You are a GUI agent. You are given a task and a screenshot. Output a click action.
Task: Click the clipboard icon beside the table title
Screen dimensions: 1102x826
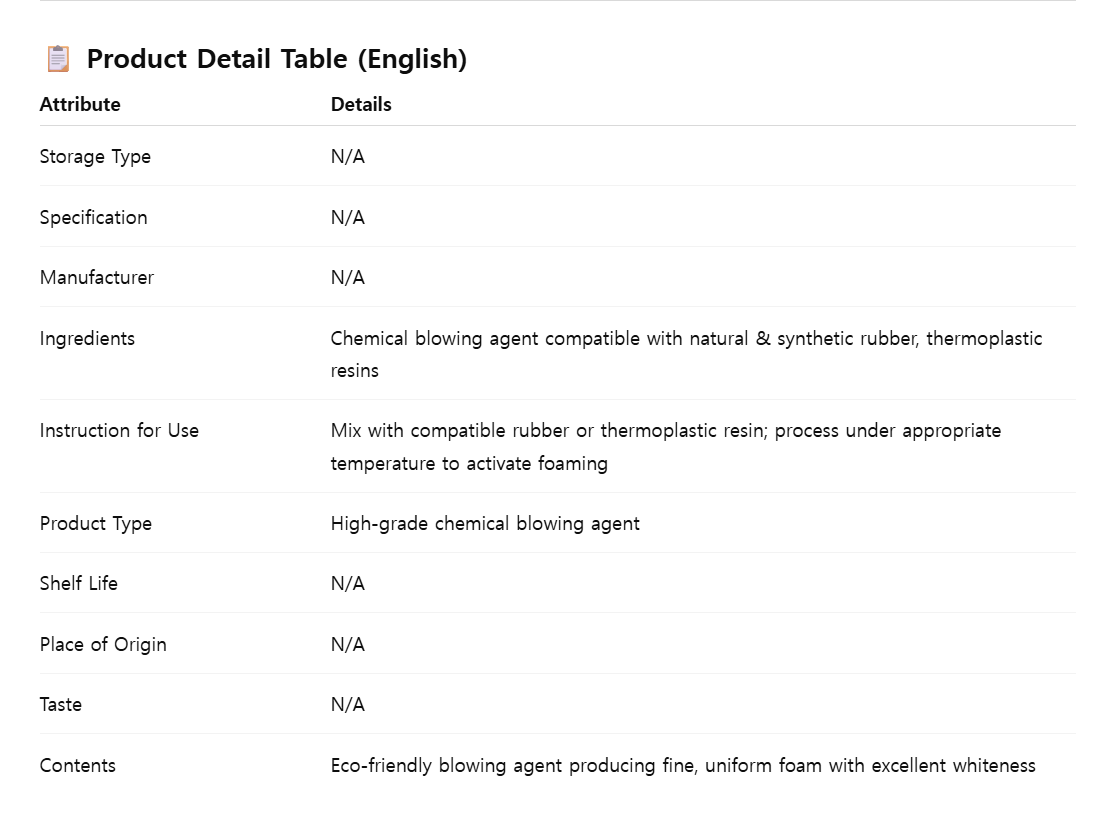tap(58, 59)
